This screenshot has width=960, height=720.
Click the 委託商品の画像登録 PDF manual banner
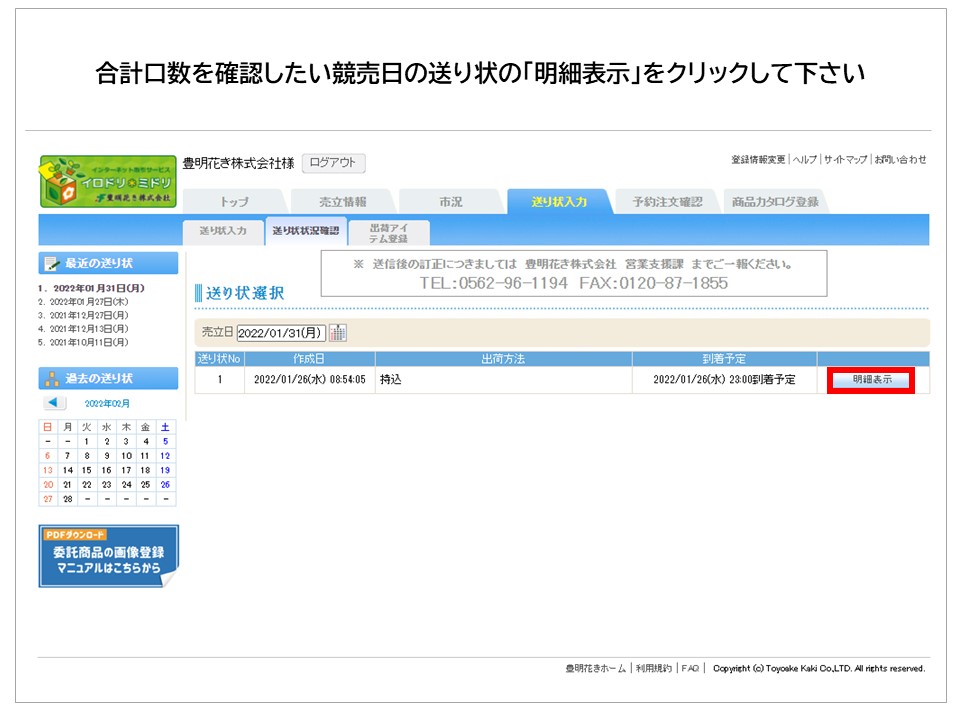click(x=108, y=556)
